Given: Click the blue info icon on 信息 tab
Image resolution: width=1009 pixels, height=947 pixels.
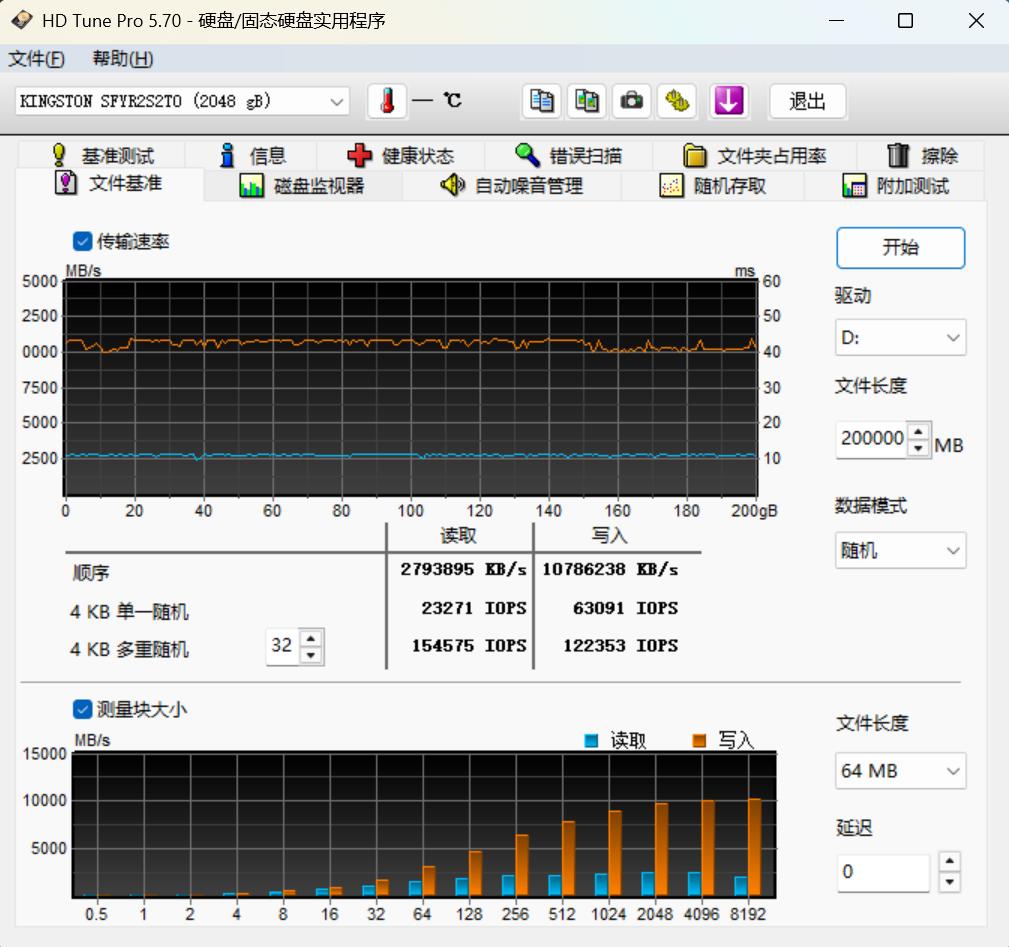Looking at the screenshot, I should click(x=227, y=155).
